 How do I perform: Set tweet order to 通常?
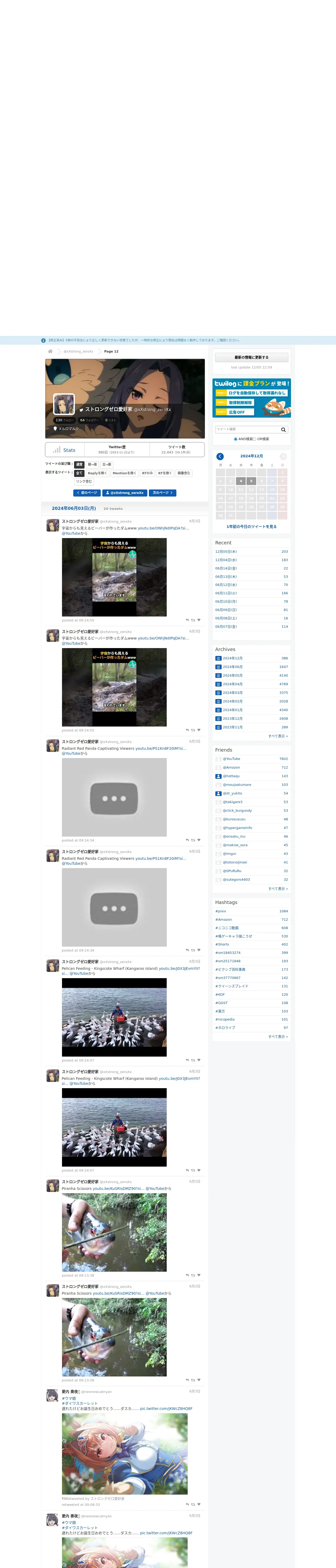pos(79,464)
